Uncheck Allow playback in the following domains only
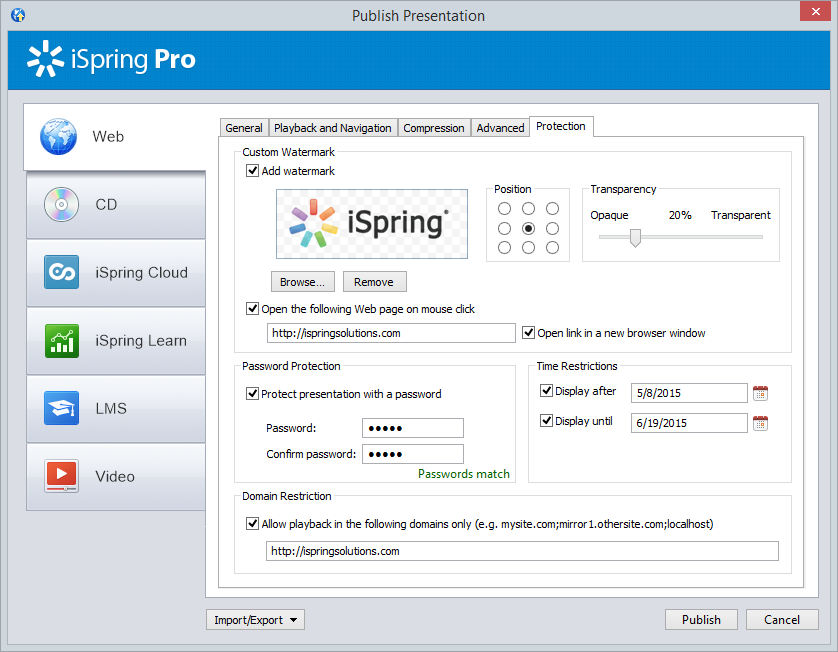 252,524
